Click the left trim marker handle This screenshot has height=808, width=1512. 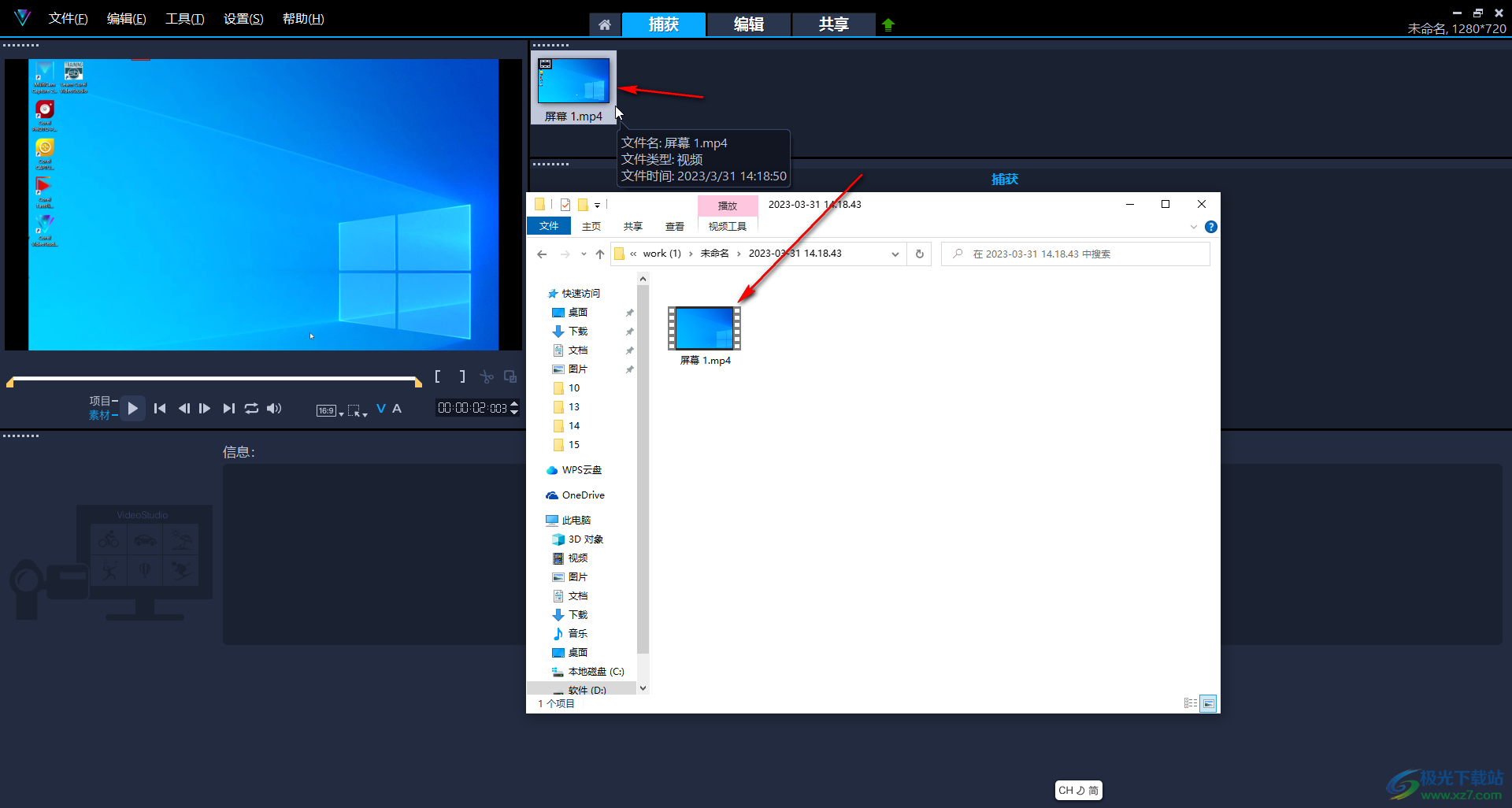(9, 383)
